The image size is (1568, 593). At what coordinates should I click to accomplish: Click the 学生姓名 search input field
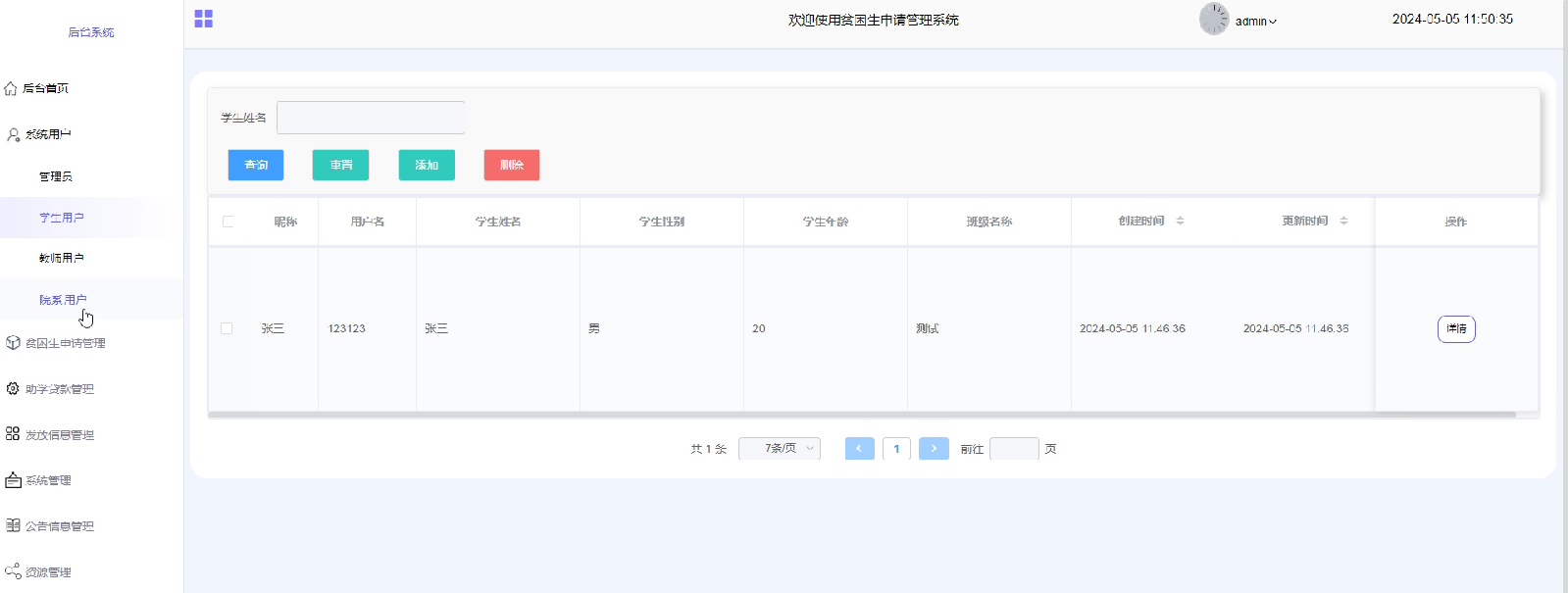coord(371,118)
